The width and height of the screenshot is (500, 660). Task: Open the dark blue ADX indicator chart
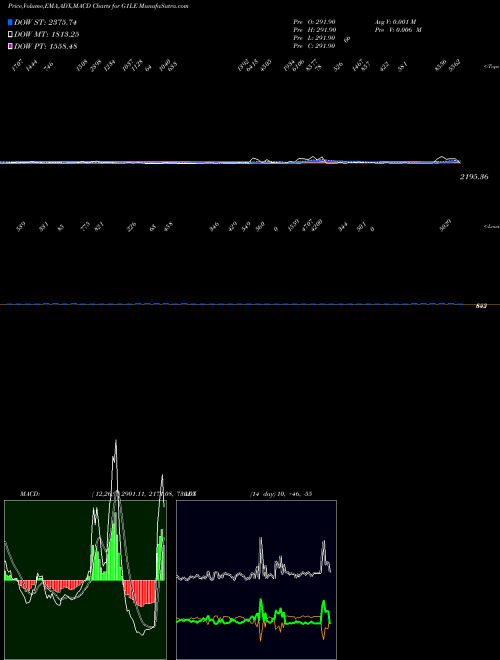pos(256,580)
